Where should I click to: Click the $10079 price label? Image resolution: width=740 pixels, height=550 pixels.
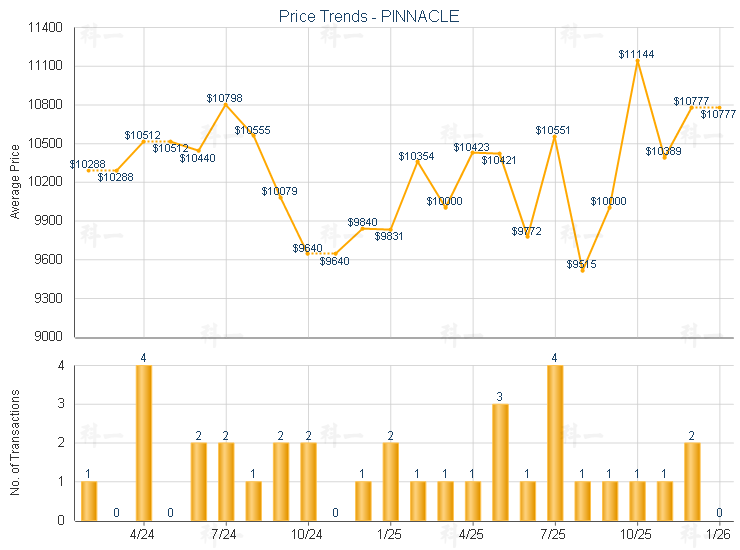click(x=280, y=191)
